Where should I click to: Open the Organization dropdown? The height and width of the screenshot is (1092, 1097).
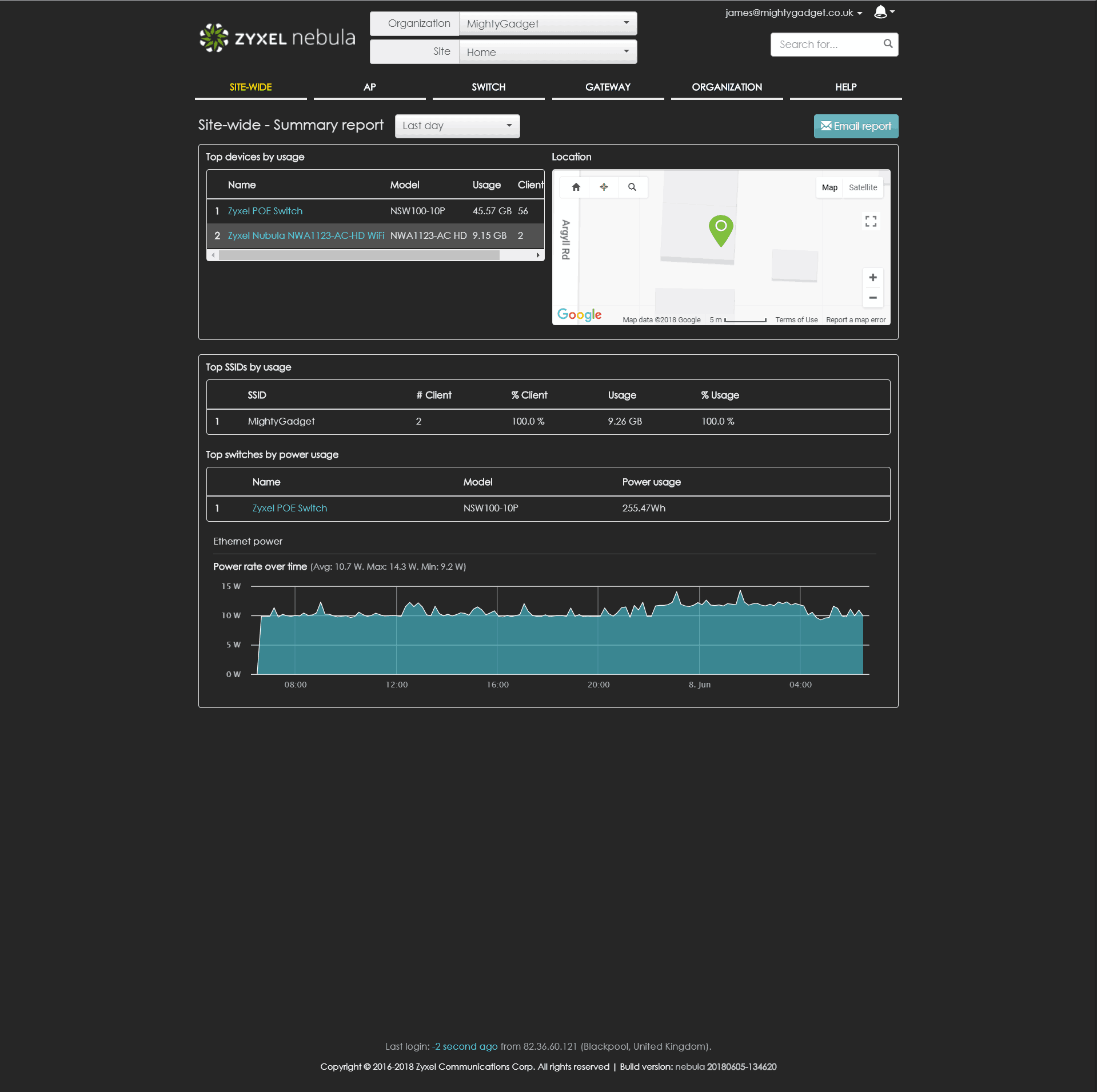[547, 24]
